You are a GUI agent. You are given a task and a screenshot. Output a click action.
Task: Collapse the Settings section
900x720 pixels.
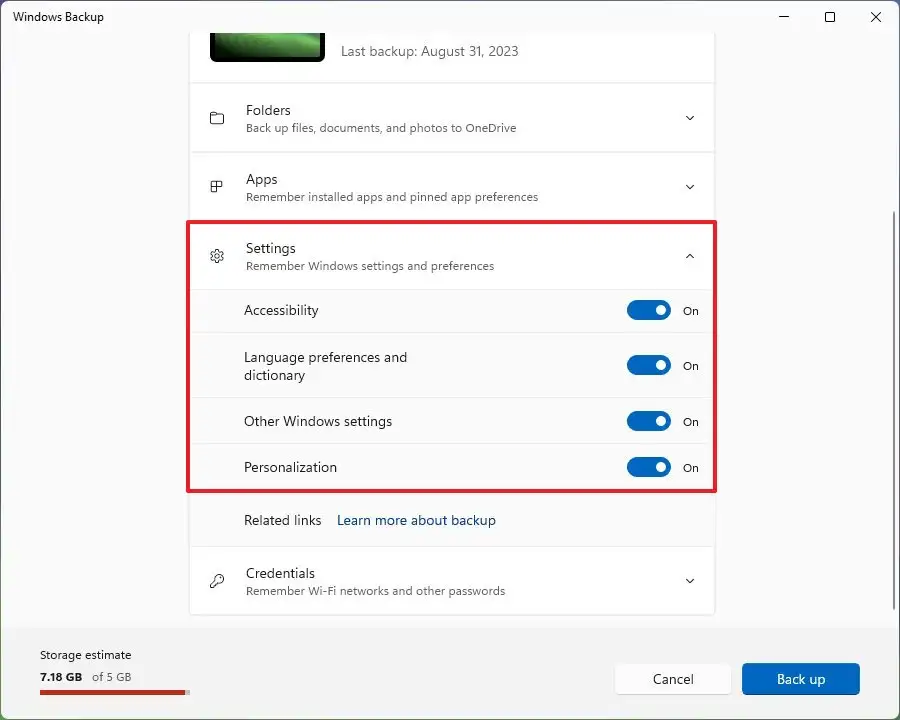click(690, 256)
